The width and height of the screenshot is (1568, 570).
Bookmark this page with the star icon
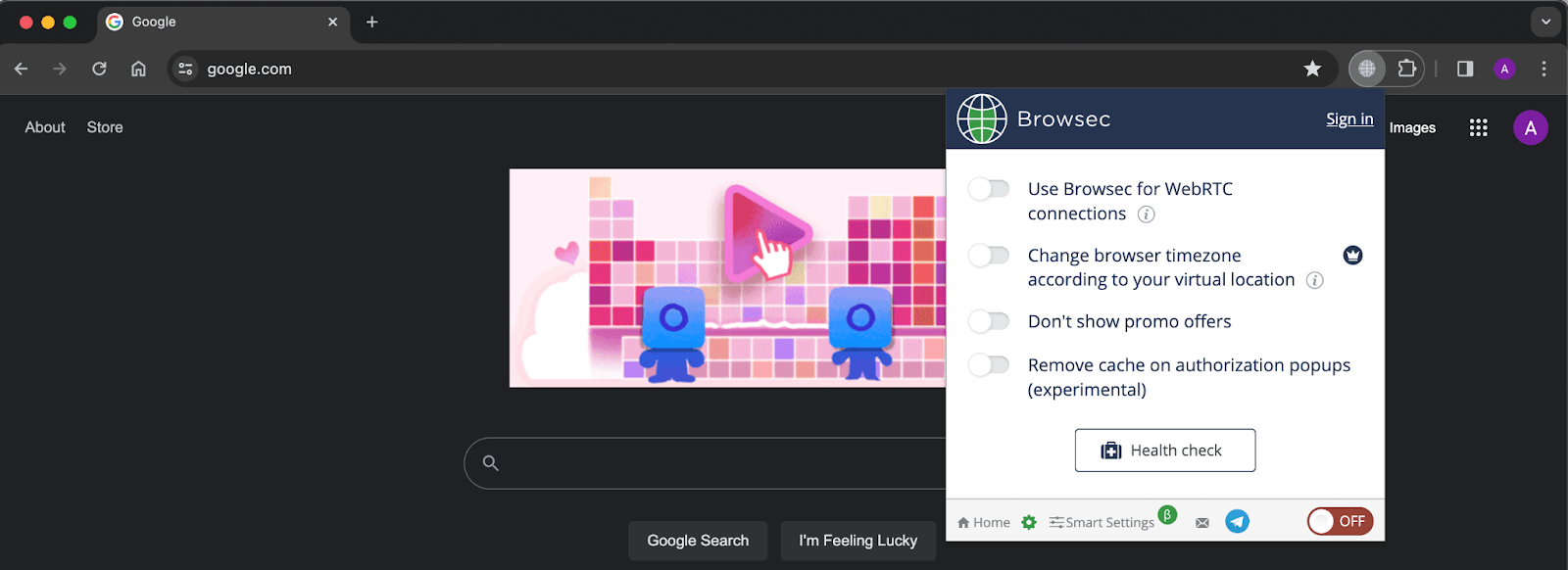click(1312, 69)
